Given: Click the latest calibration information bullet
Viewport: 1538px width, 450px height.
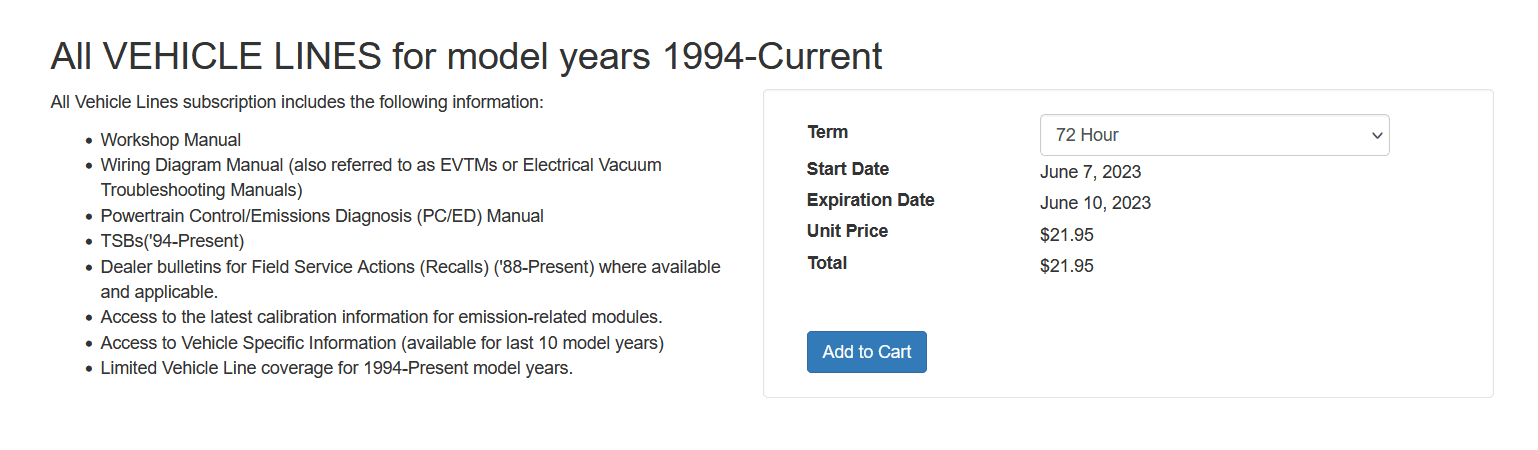Looking at the screenshot, I should pyautogui.click(x=381, y=317).
